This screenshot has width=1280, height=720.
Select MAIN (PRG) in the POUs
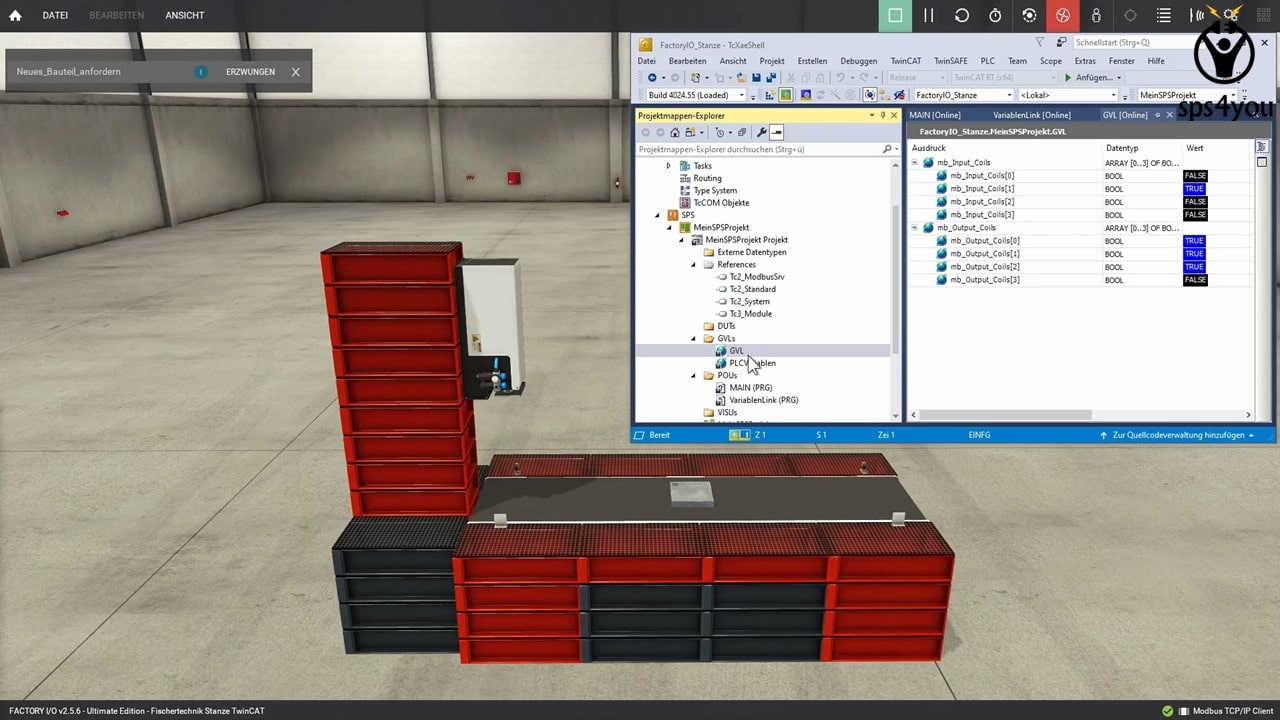(x=750, y=388)
